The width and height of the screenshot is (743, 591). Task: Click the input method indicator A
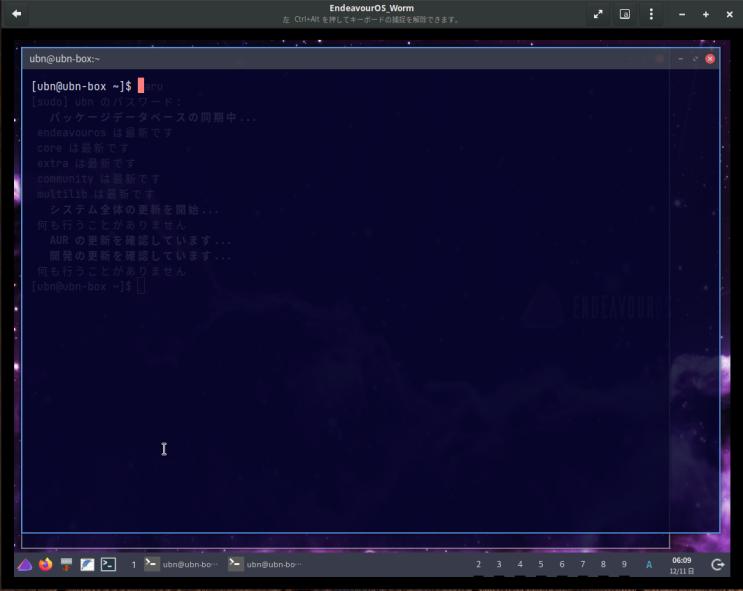(649, 564)
